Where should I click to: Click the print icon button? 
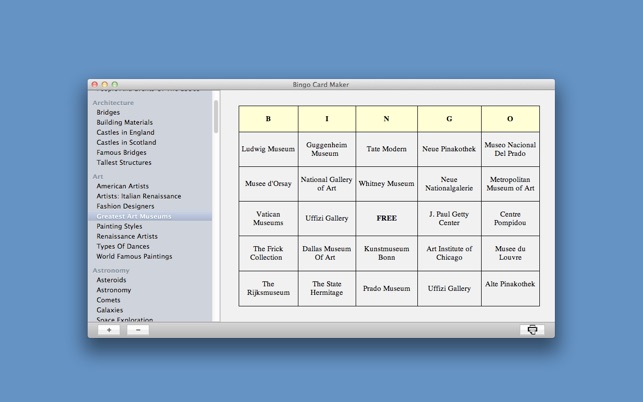[532, 330]
